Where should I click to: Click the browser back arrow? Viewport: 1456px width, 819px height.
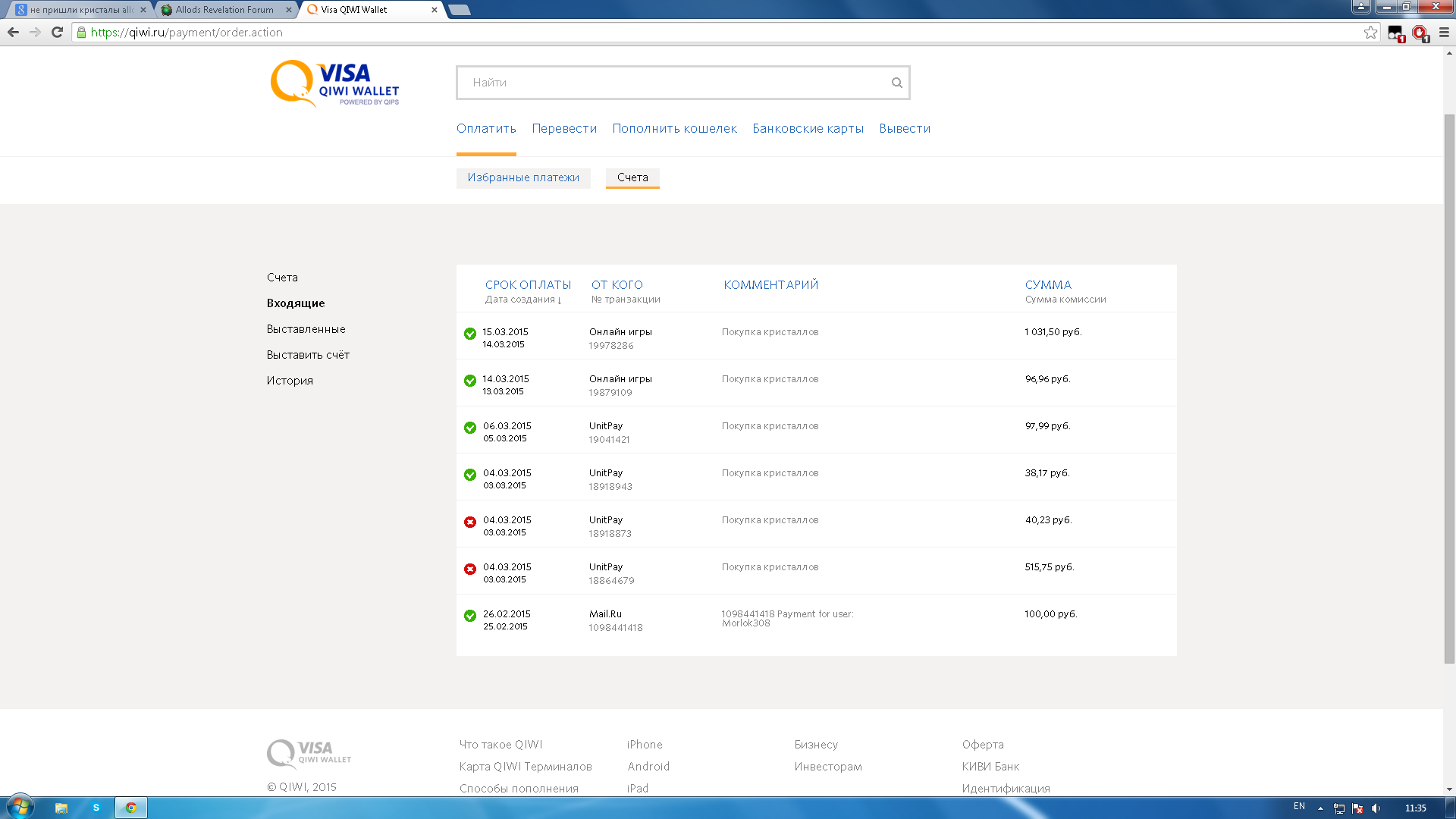13,32
